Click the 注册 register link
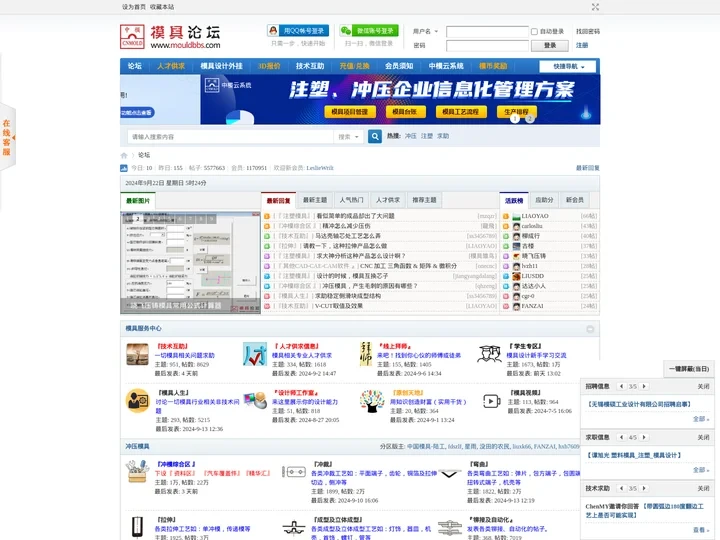 (582, 45)
